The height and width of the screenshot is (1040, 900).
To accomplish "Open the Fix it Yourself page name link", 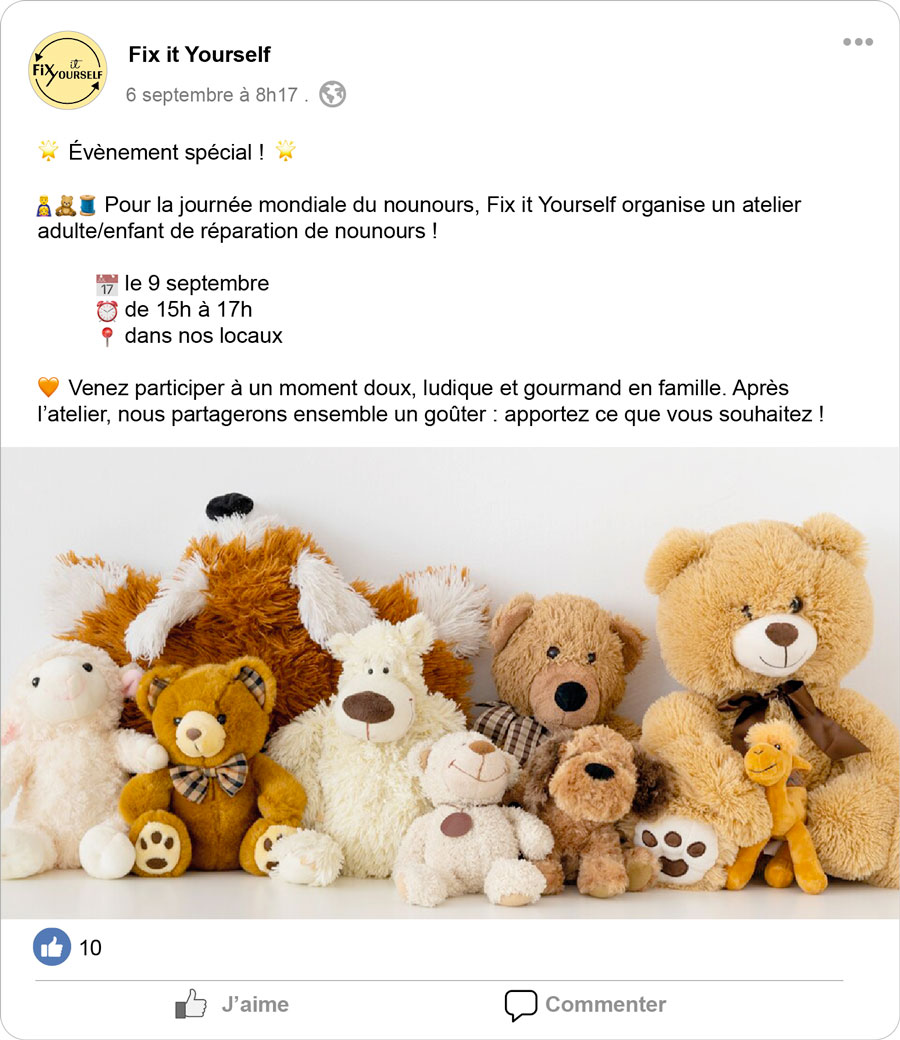I will 199,54.
